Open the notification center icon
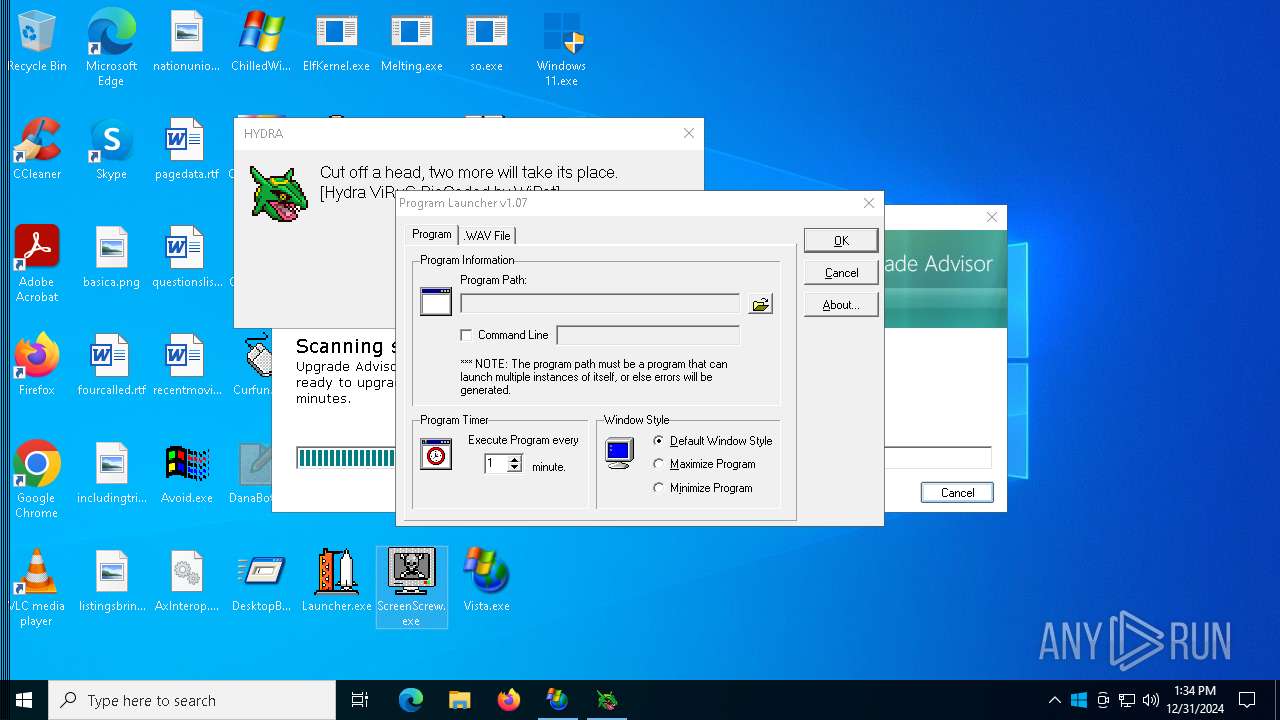The image size is (1280, 720). point(1247,700)
